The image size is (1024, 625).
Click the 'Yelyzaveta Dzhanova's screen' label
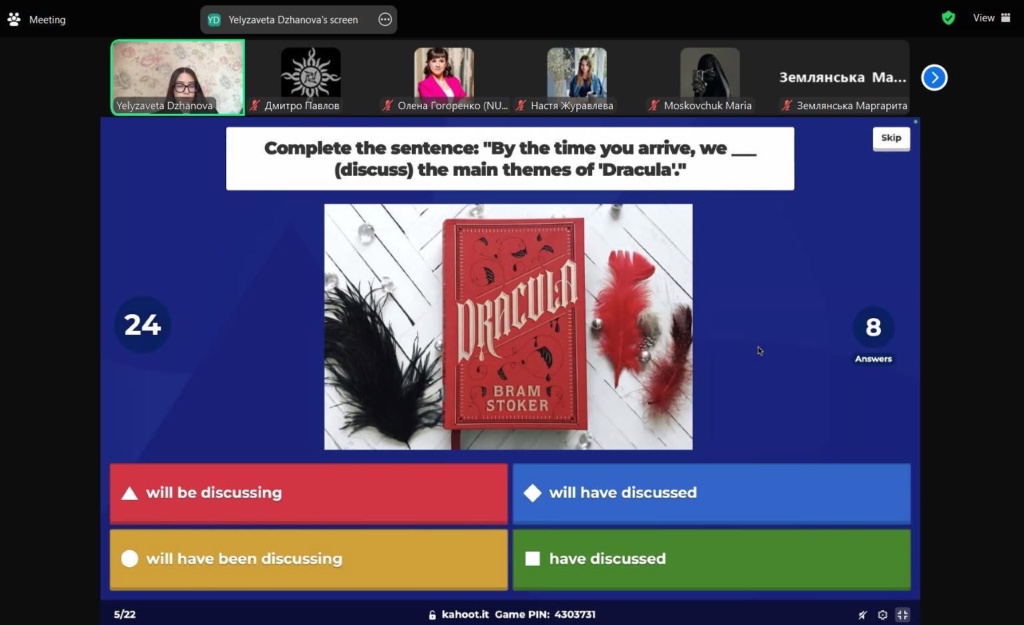pos(293,20)
